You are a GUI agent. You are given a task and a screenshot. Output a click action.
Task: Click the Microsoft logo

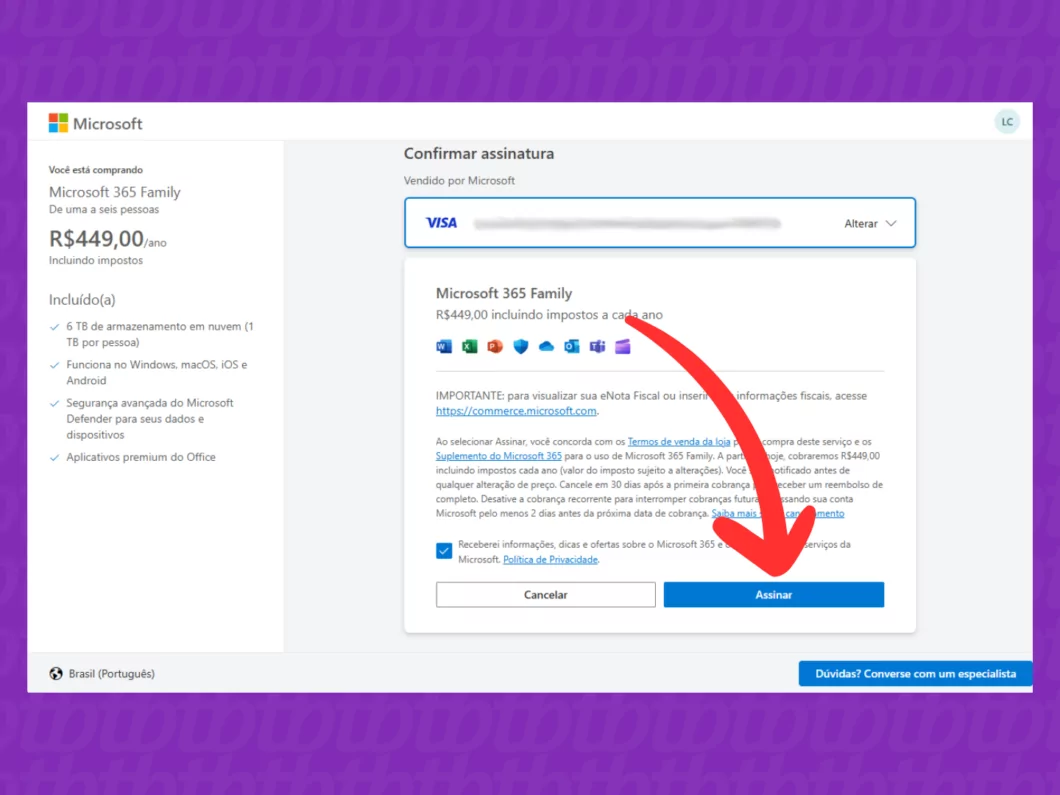tap(95, 123)
